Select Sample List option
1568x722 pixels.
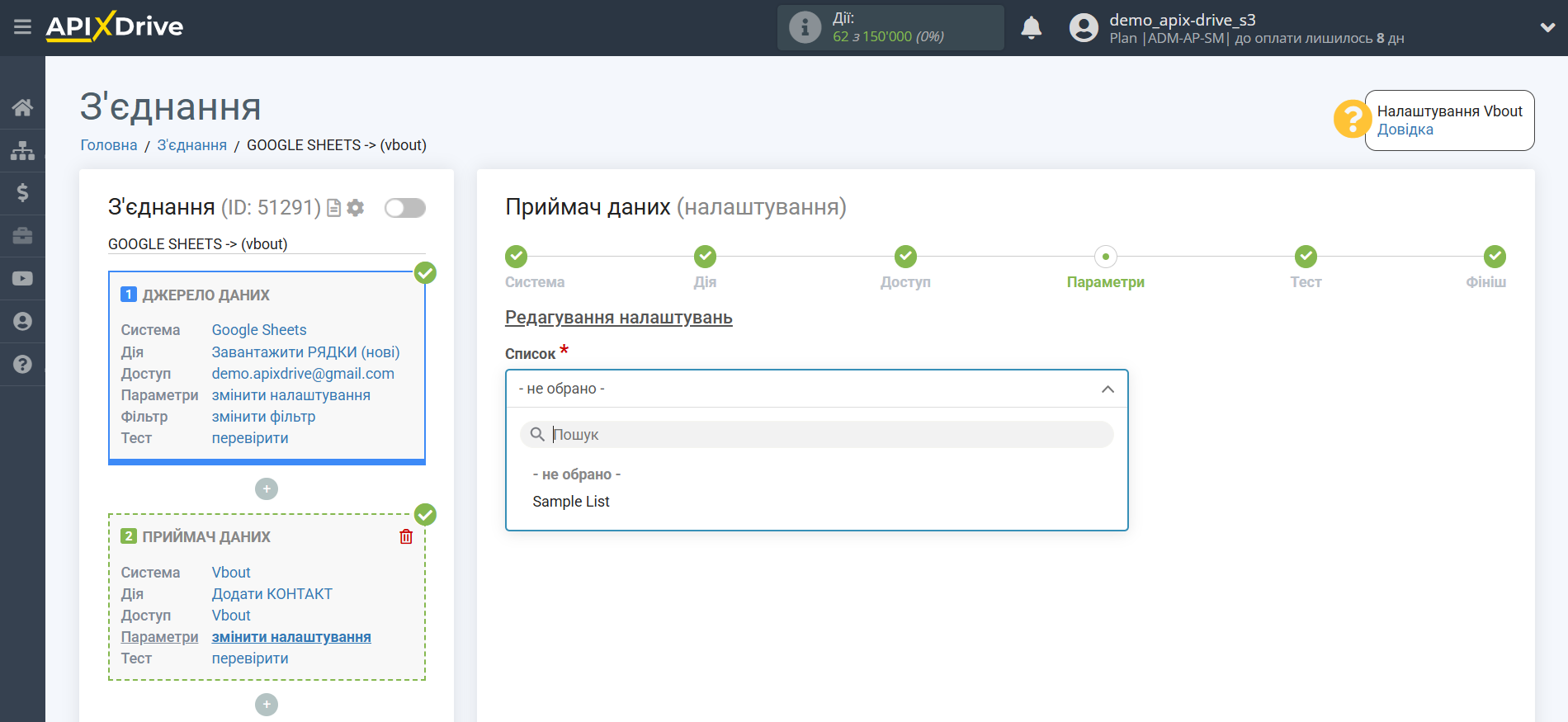571,502
